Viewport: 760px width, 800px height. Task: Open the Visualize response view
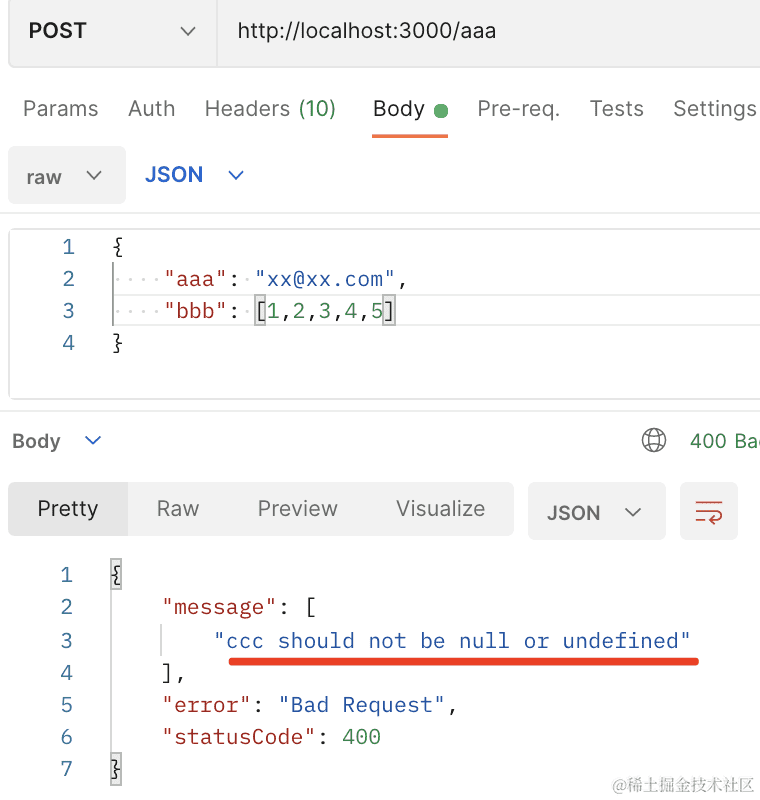click(x=440, y=509)
